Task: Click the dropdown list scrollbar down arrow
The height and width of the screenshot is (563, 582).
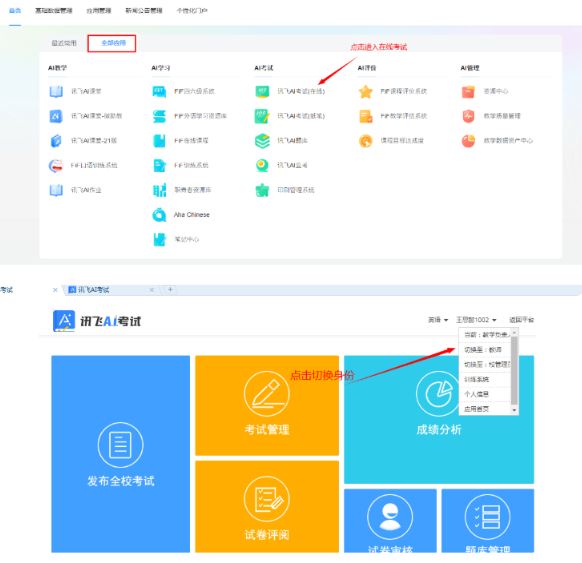Action: 514,410
